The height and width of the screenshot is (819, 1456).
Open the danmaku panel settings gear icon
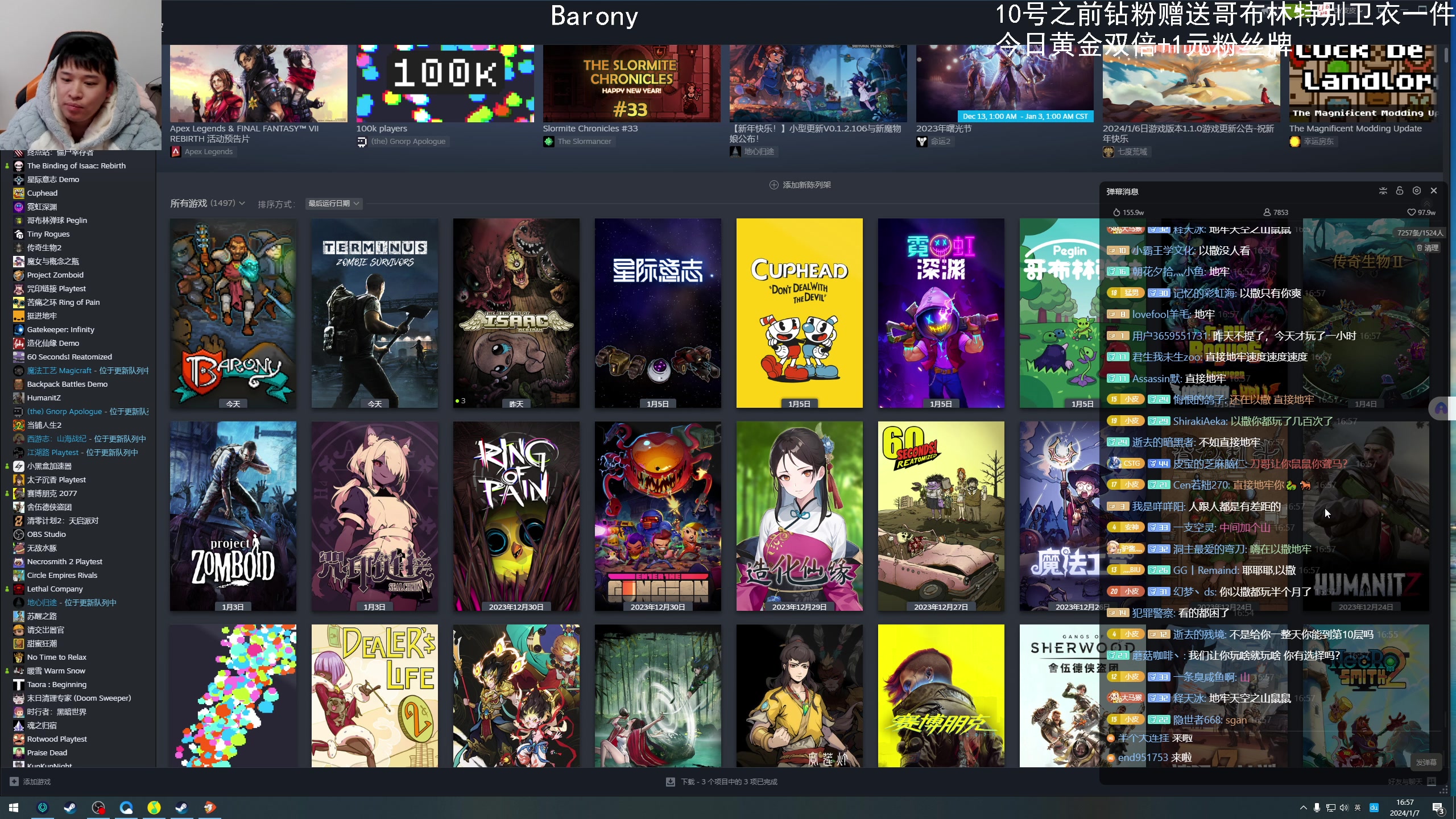[x=1417, y=191]
